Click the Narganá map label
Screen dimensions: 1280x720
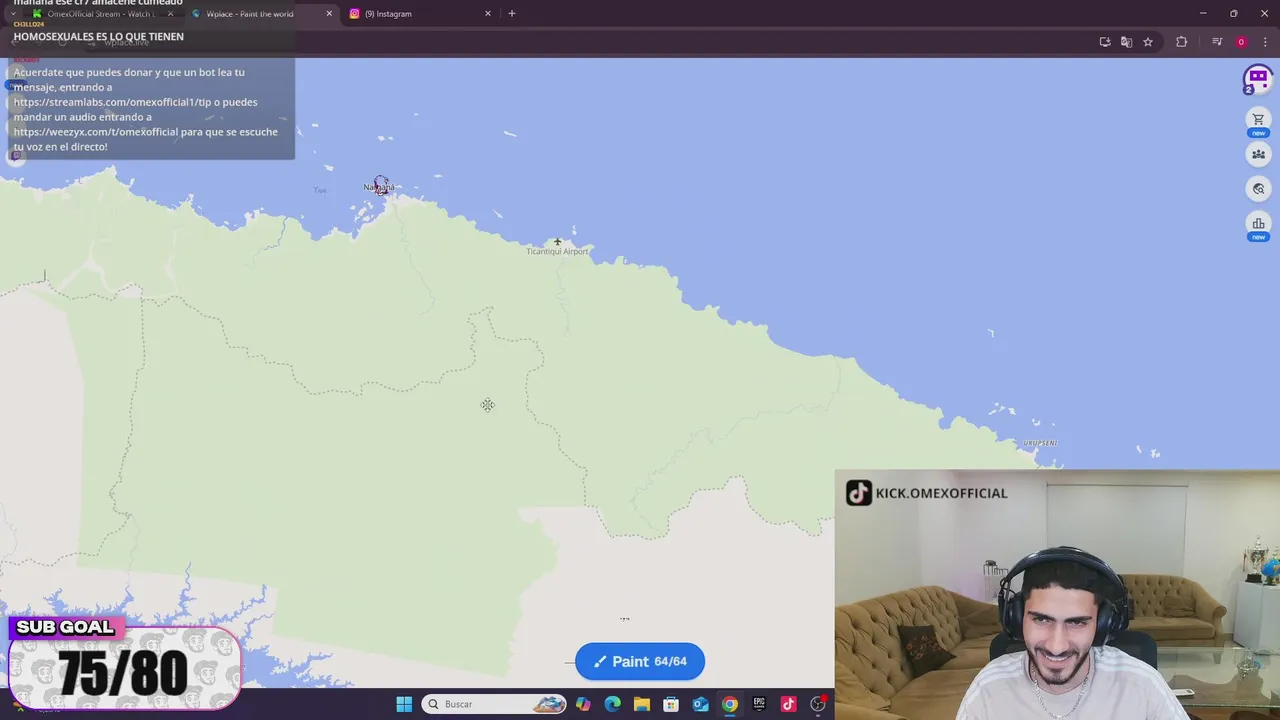tap(379, 187)
